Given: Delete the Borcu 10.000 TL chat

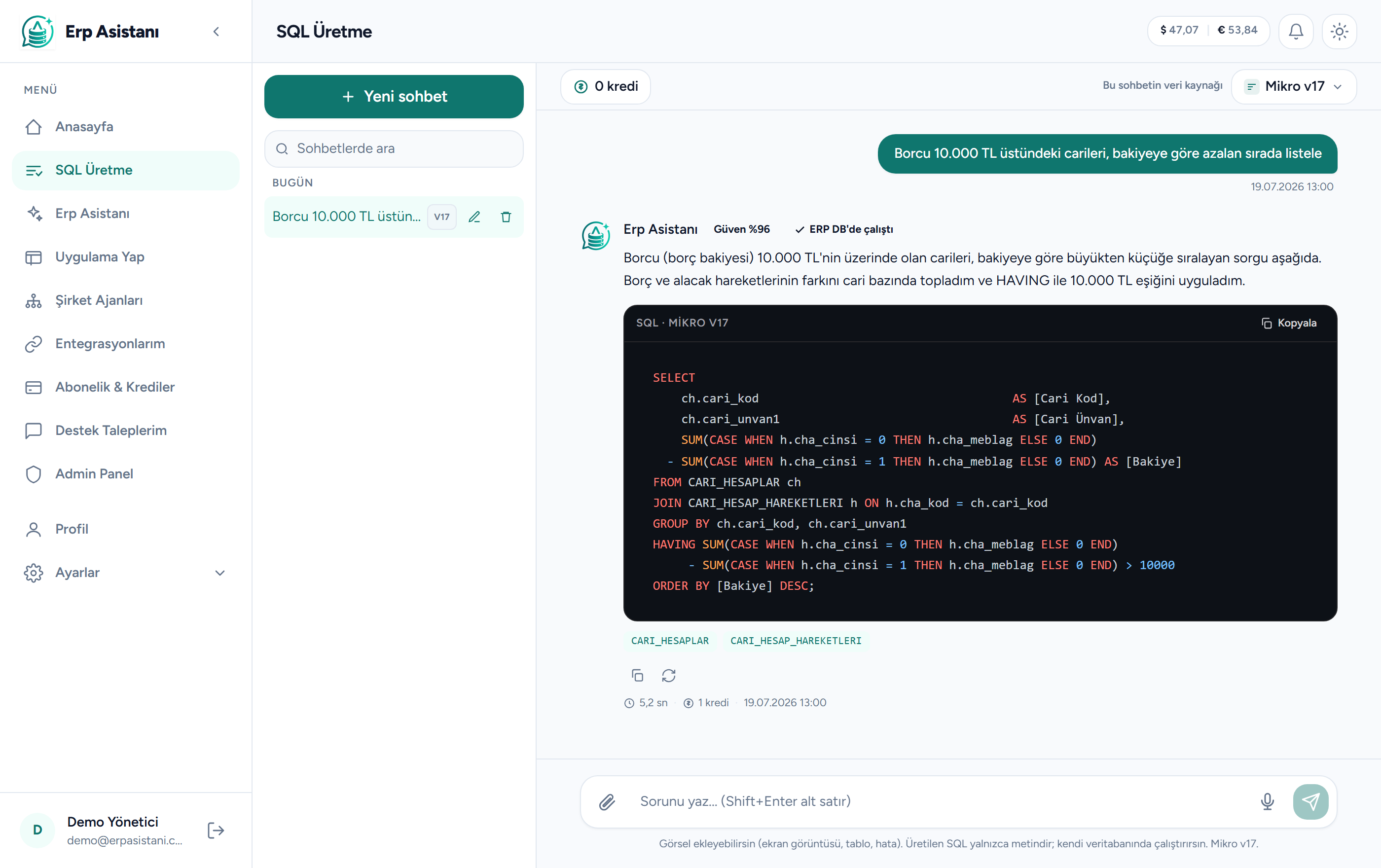Looking at the screenshot, I should click(x=506, y=217).
